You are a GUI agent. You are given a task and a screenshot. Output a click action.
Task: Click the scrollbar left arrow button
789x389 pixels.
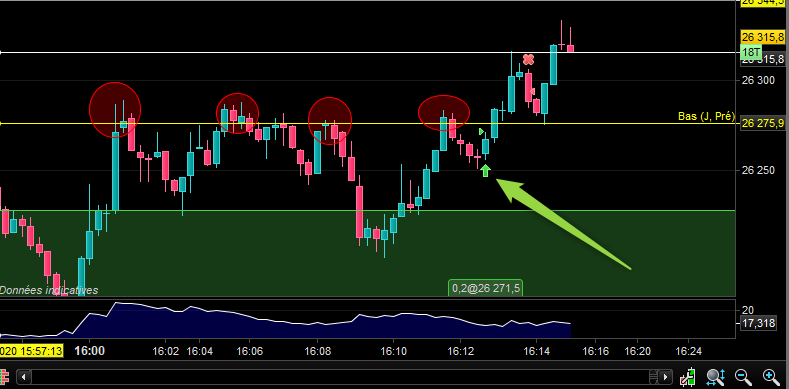click(24, 376)
